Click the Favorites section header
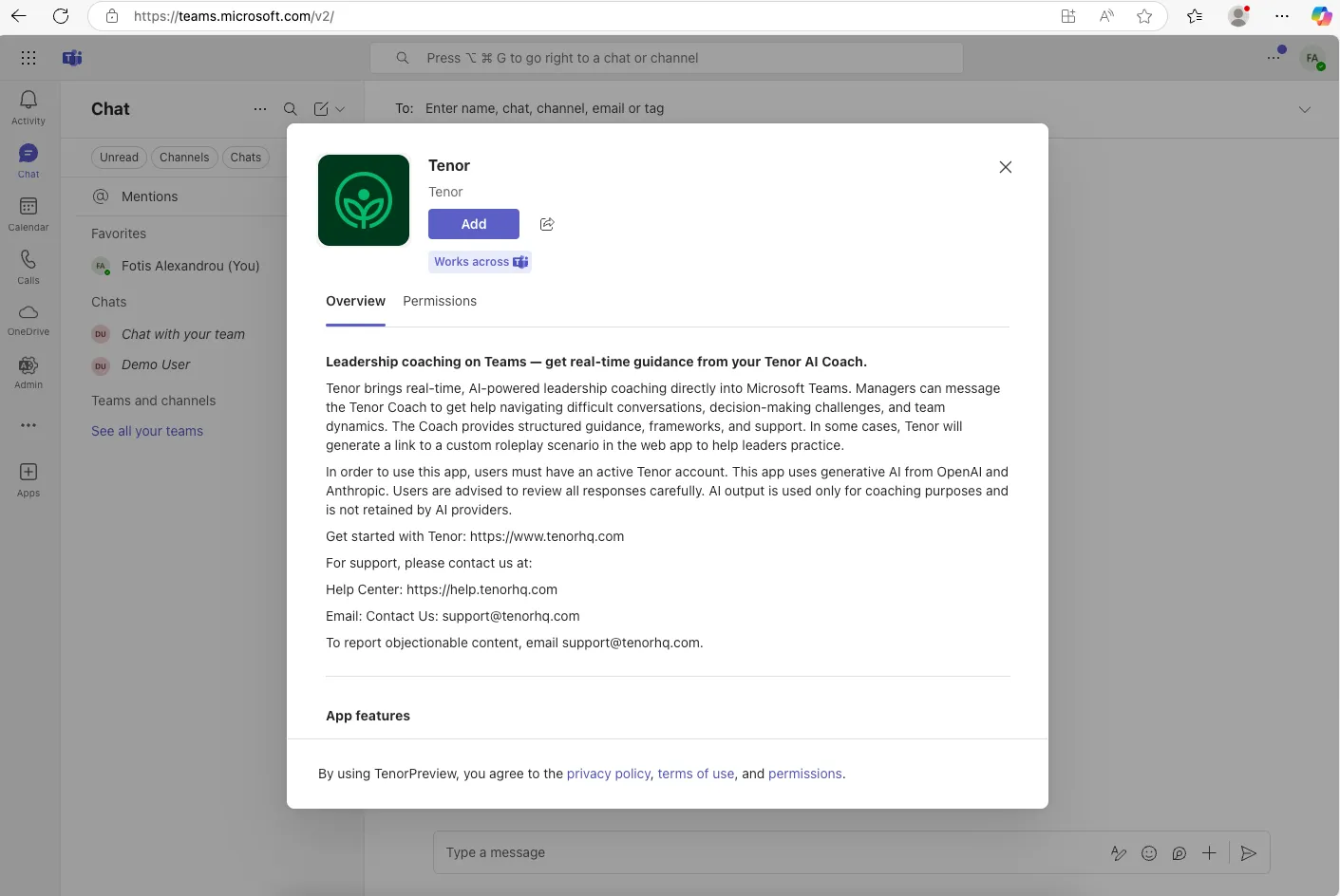The height and width of the screenshot is (896, 1340). click(x=119, y=233)
